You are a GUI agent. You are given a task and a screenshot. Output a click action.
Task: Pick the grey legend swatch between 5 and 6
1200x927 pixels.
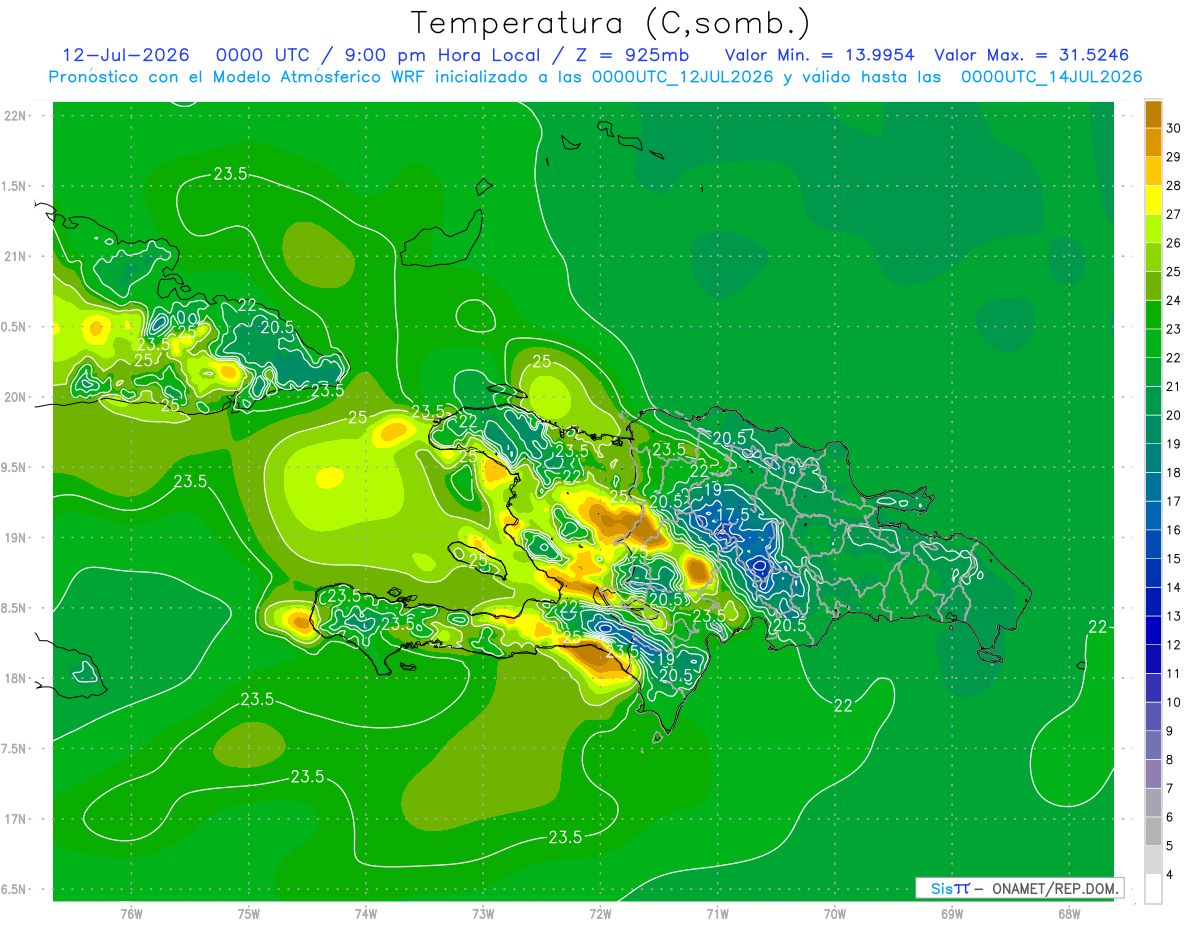1153,831
